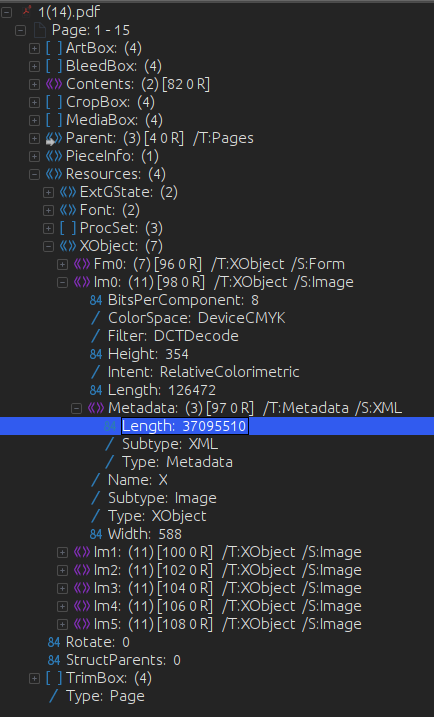Click the array bracket icon of ArtBox
The width and height of the screenshot is (434, 717).
pyautogui.click(x=54, y=48)
